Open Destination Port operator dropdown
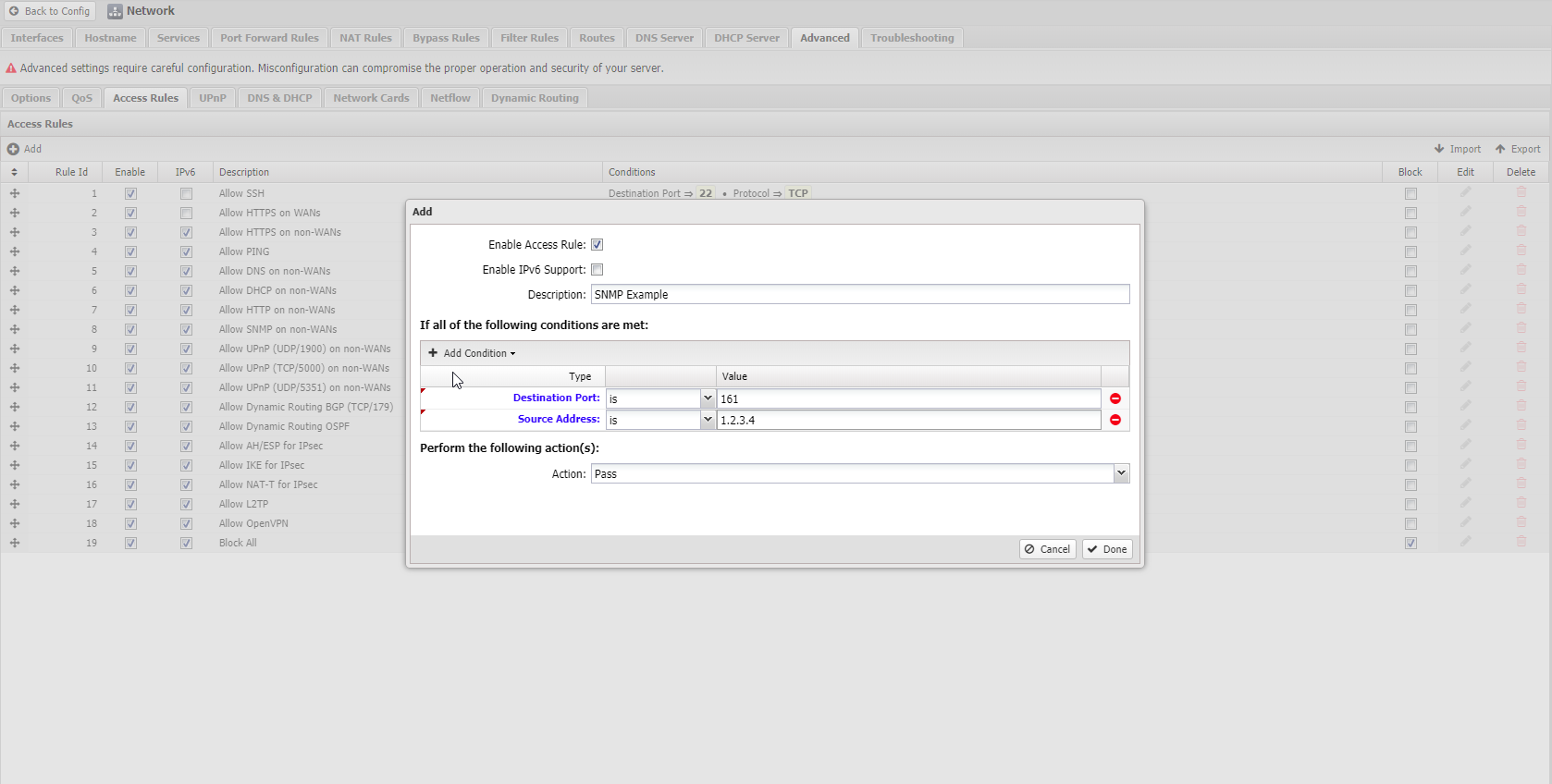 coord(707,398)
